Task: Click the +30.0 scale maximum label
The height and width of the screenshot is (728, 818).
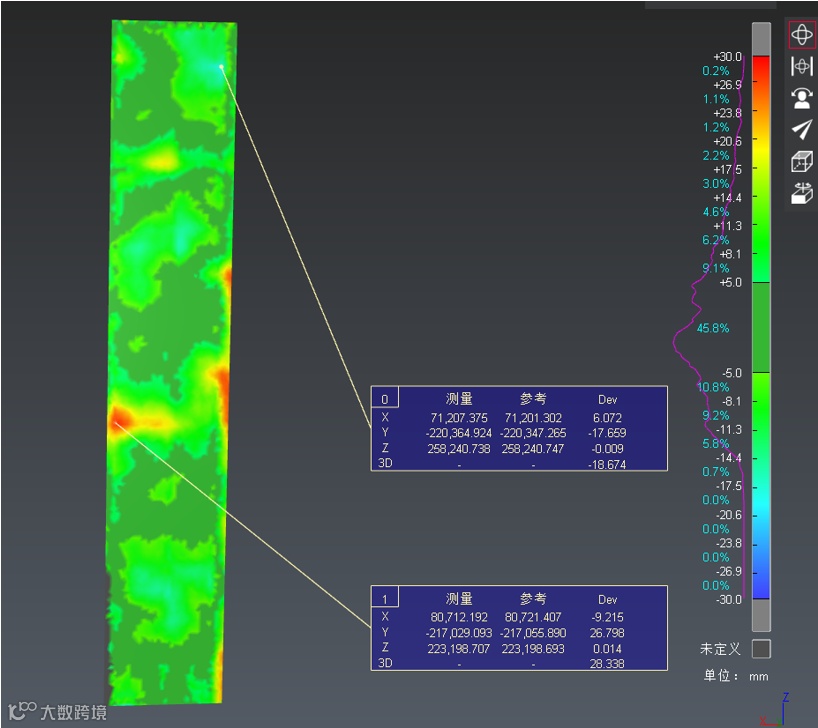Action: coord(727,56)
